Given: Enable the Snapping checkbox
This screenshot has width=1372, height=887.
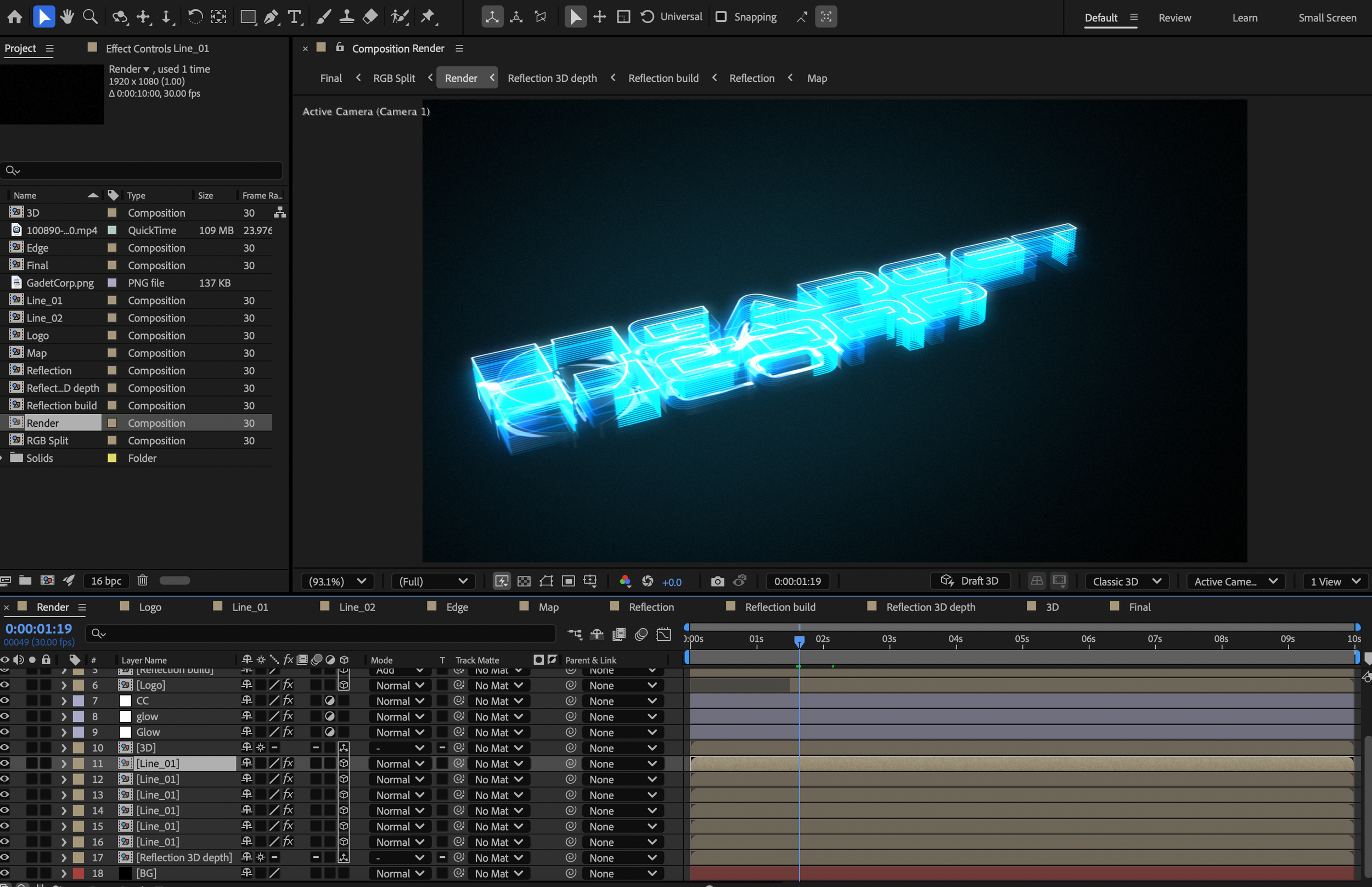Looking at the screenshot, I should point(721,16).
